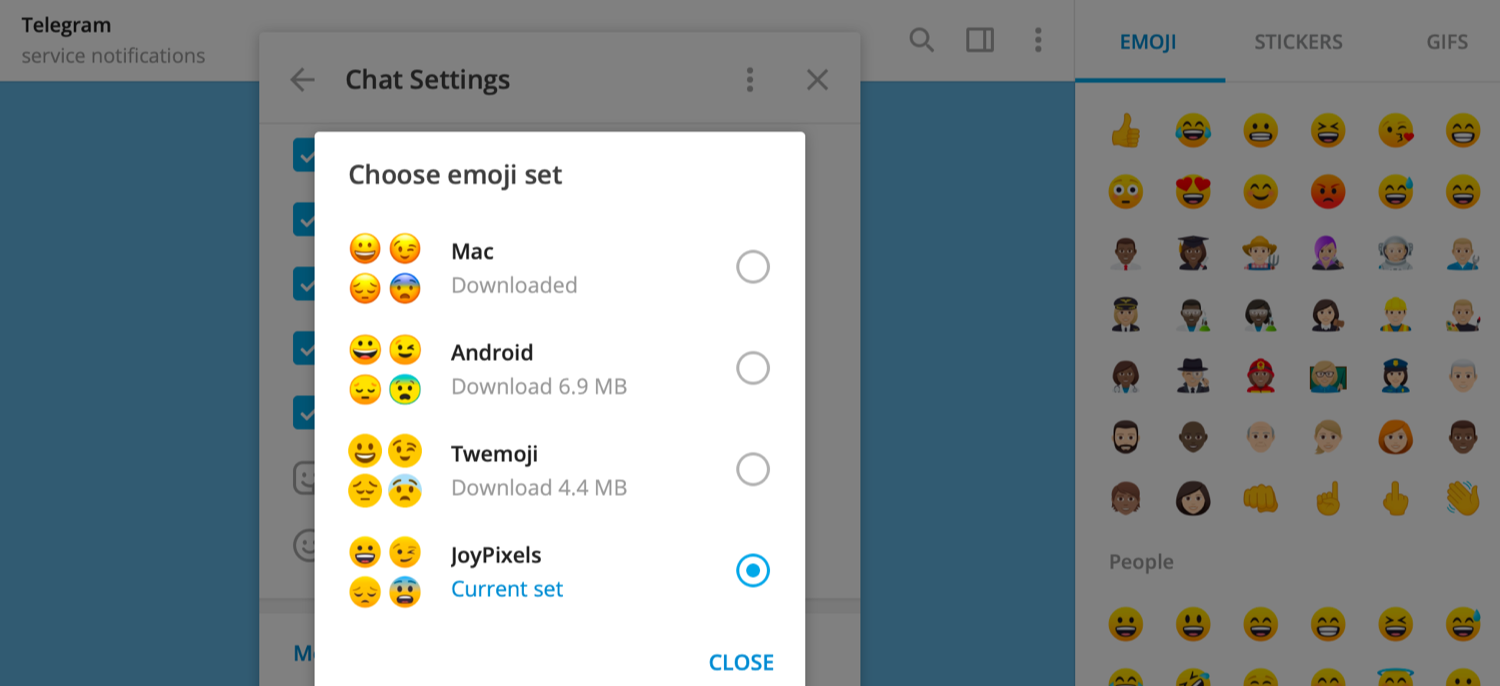
Task: Click the search icon in chat header
Action: (x=921, y=40)
